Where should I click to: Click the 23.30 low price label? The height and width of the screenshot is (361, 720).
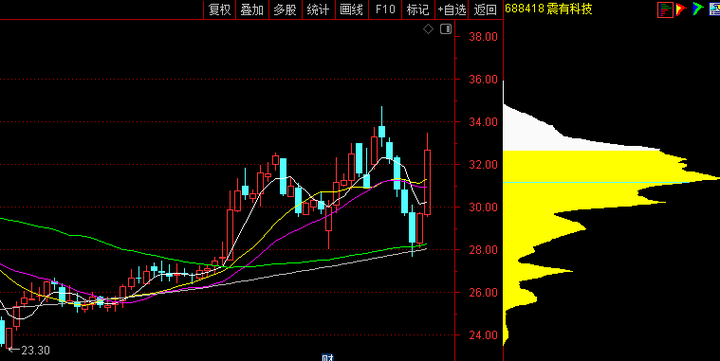click(x=35, y=350)
